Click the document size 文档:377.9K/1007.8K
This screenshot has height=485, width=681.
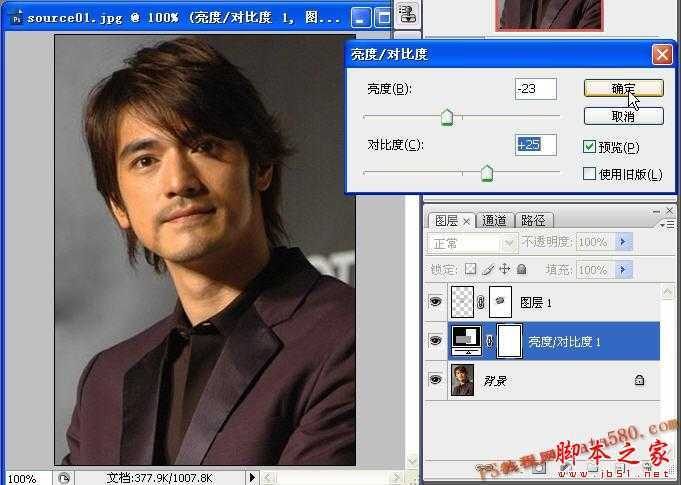159,478
